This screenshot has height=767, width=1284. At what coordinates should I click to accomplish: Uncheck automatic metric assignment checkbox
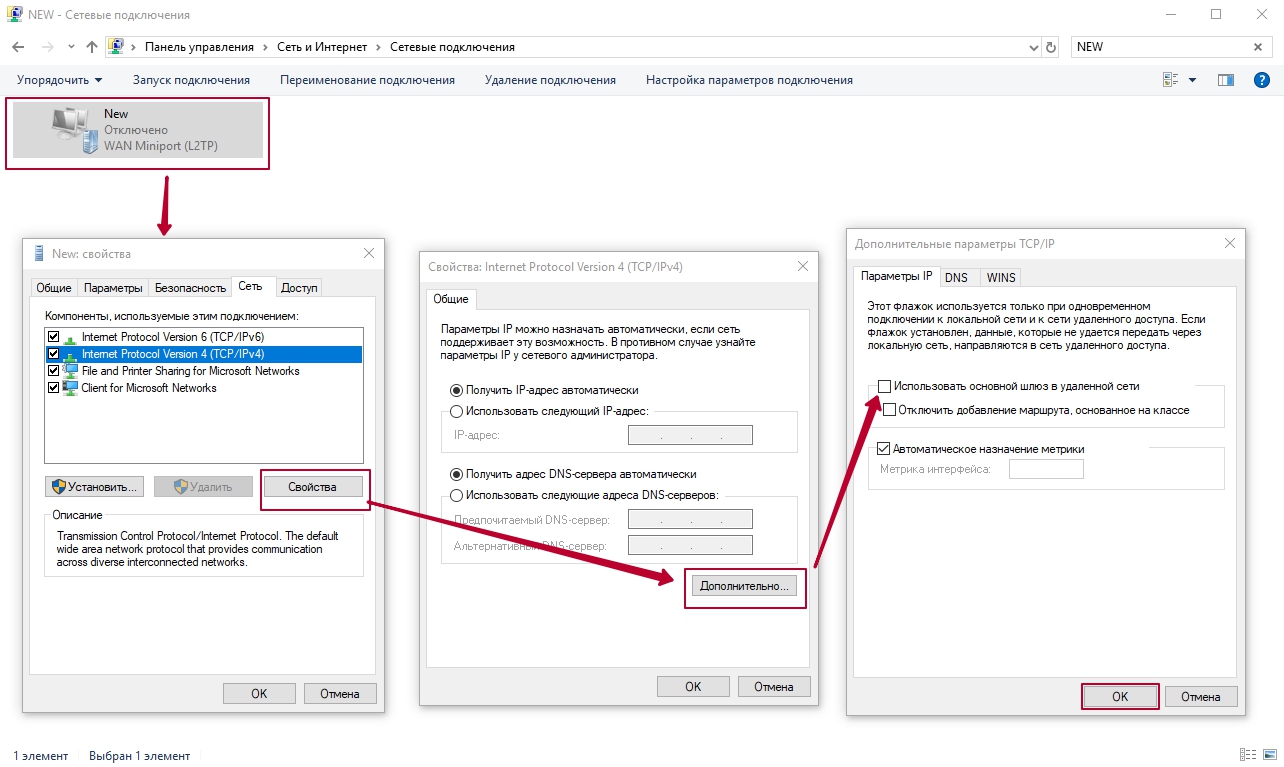[884, 449]
